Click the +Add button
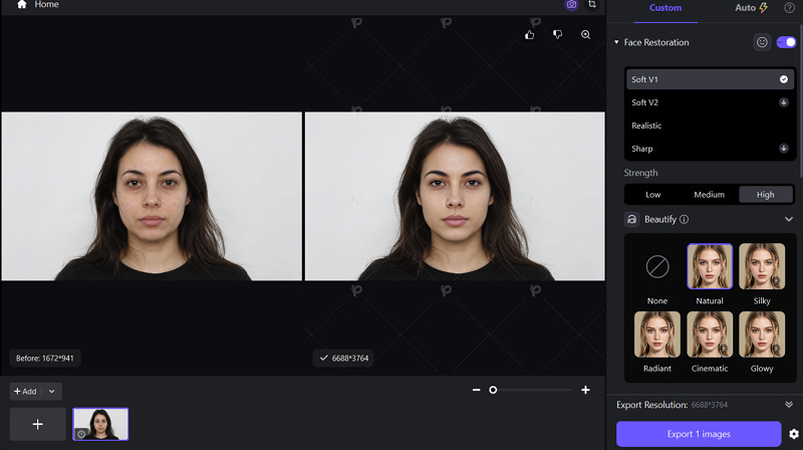The image size is (803, 450). tap(25, 392)
